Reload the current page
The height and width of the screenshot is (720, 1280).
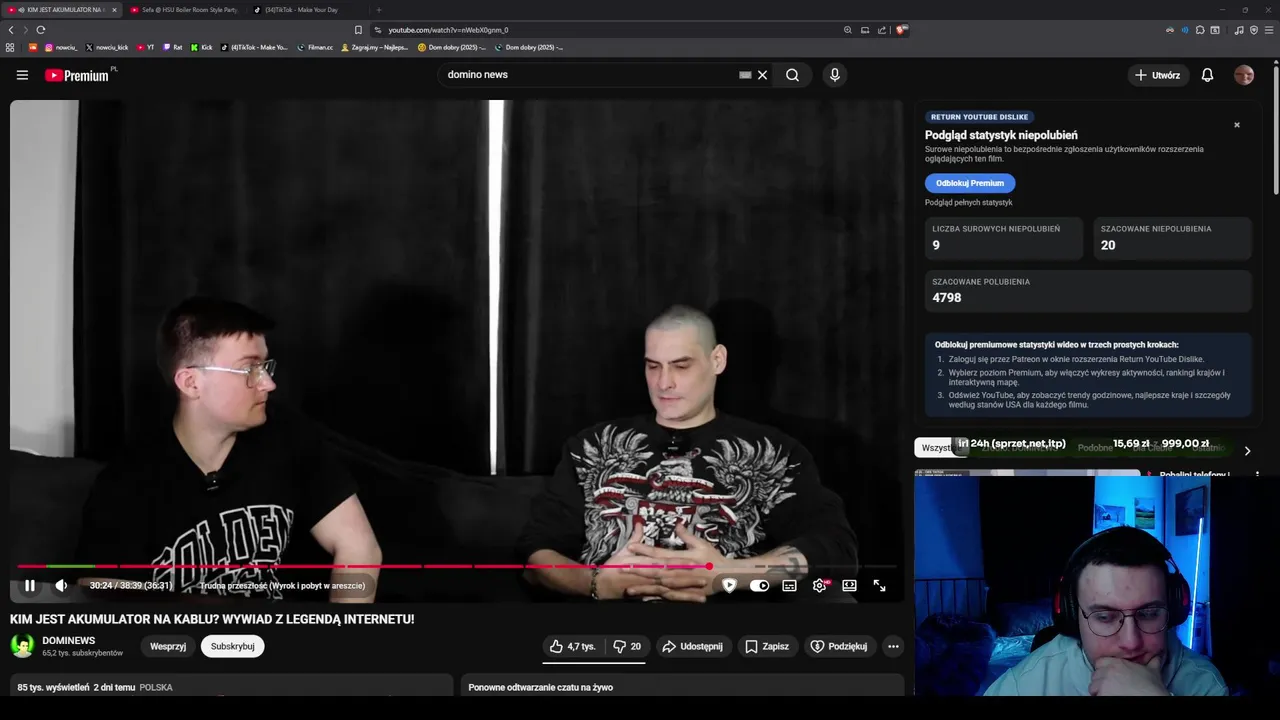point(40,30)
